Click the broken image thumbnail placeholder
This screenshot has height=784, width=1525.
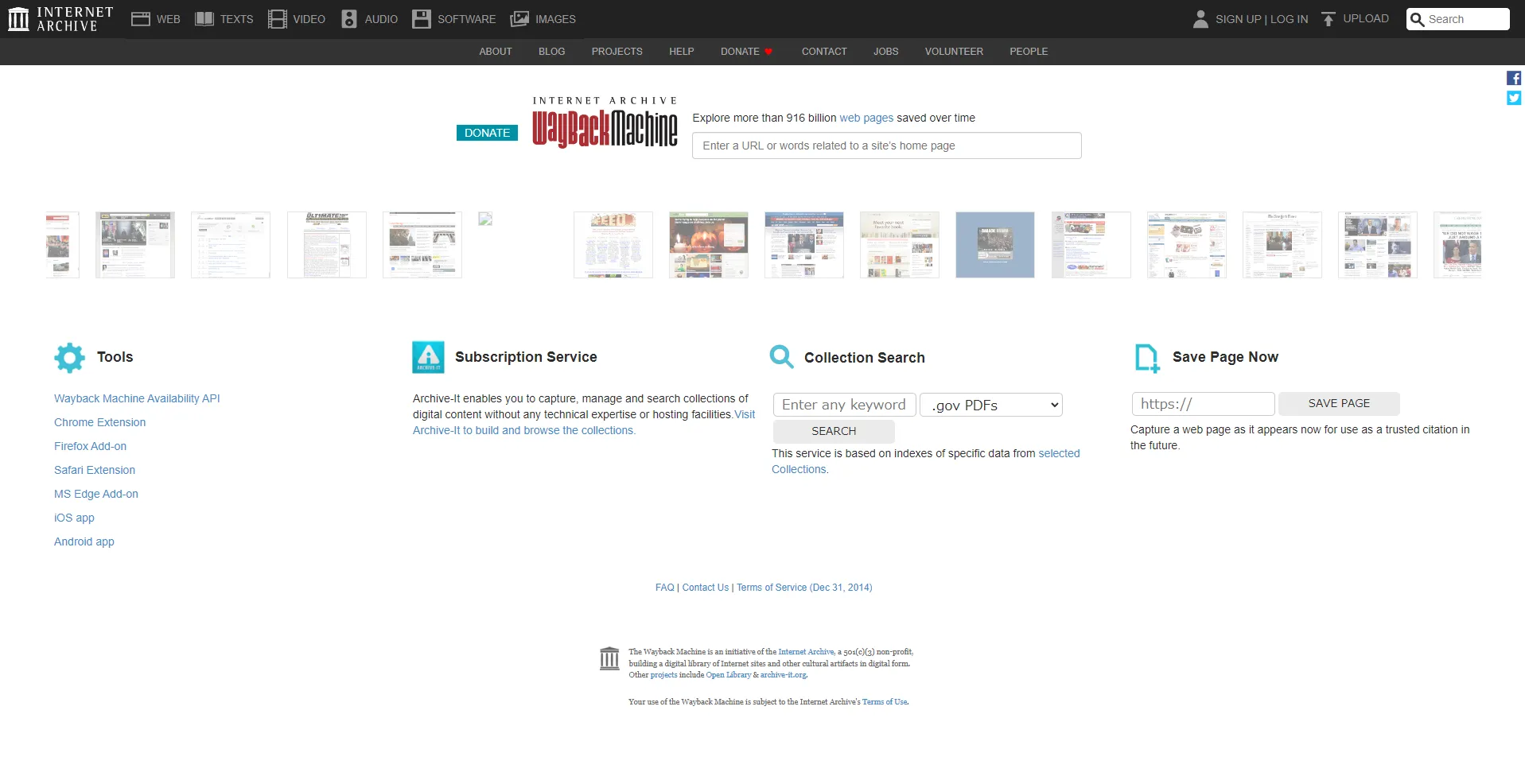[485, 219]
